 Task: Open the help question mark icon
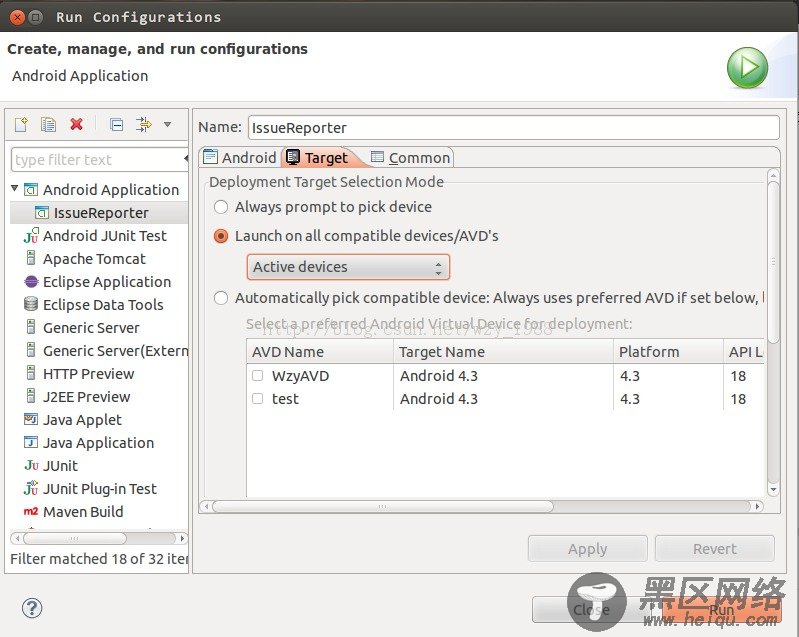tap(32, 608)
